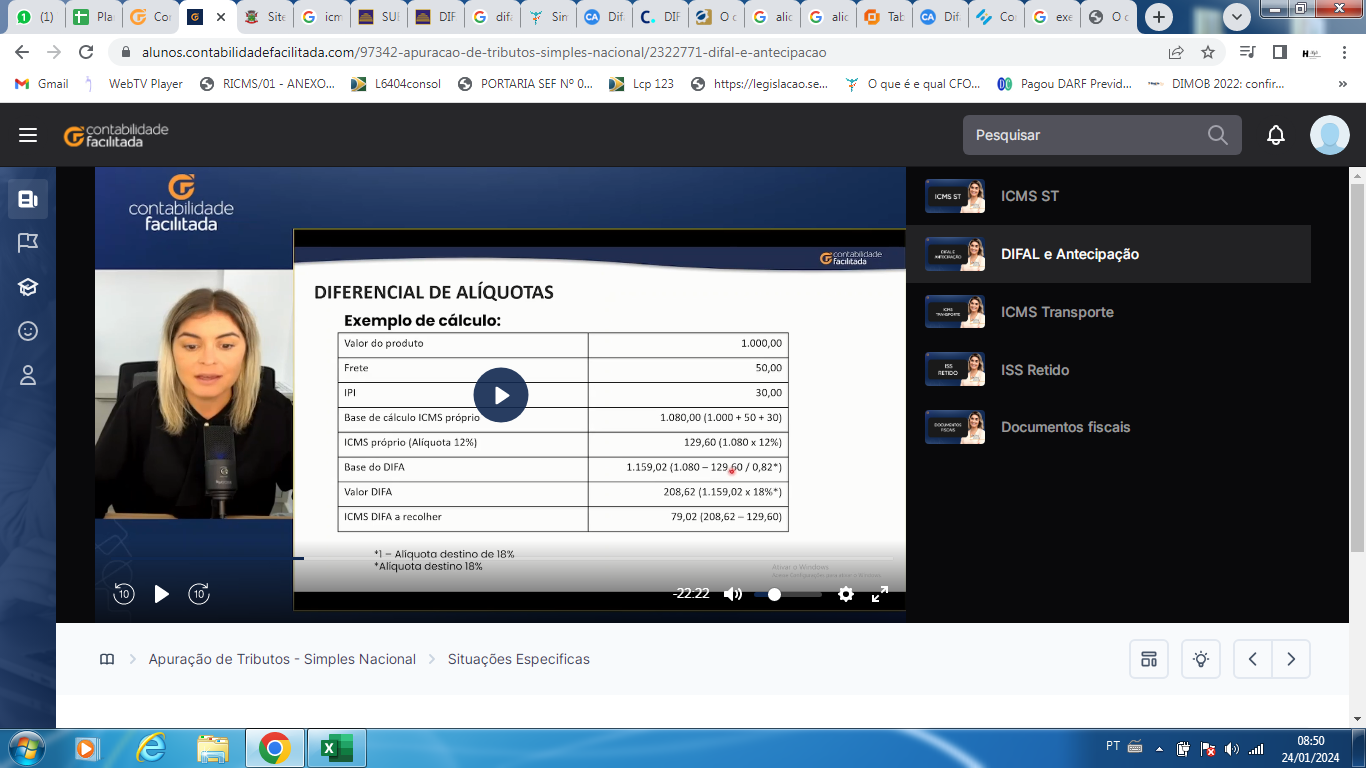Switch to the "SUI" tab
The width and height of the screenshot is (1366, 768).
380,17
